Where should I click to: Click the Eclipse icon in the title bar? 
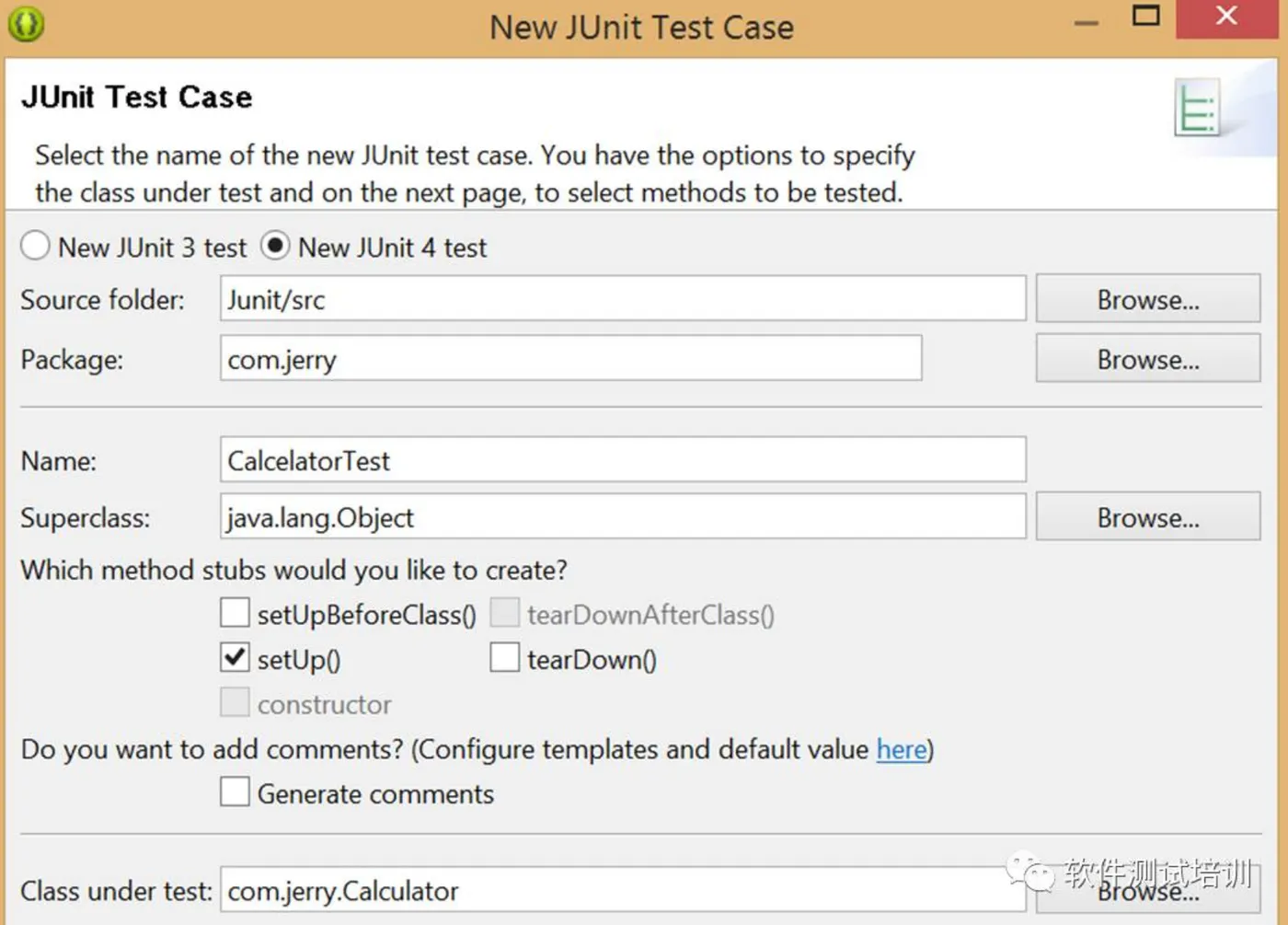pyautogui.click(x=26, y=23)
